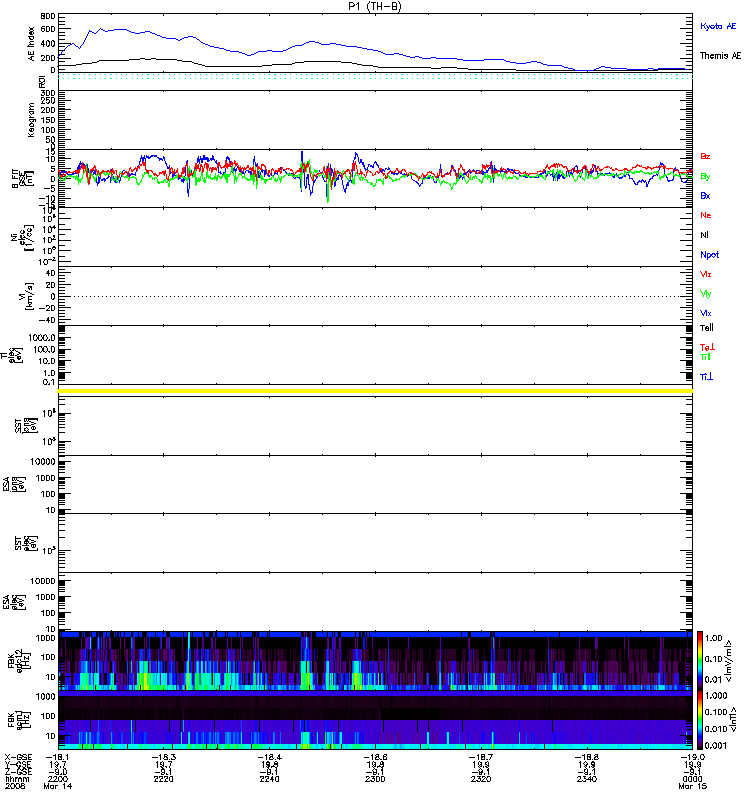This screenshot has height=800, width=750.
Task: Click the 2340 time tick label
Action: [x=586, y=779]
